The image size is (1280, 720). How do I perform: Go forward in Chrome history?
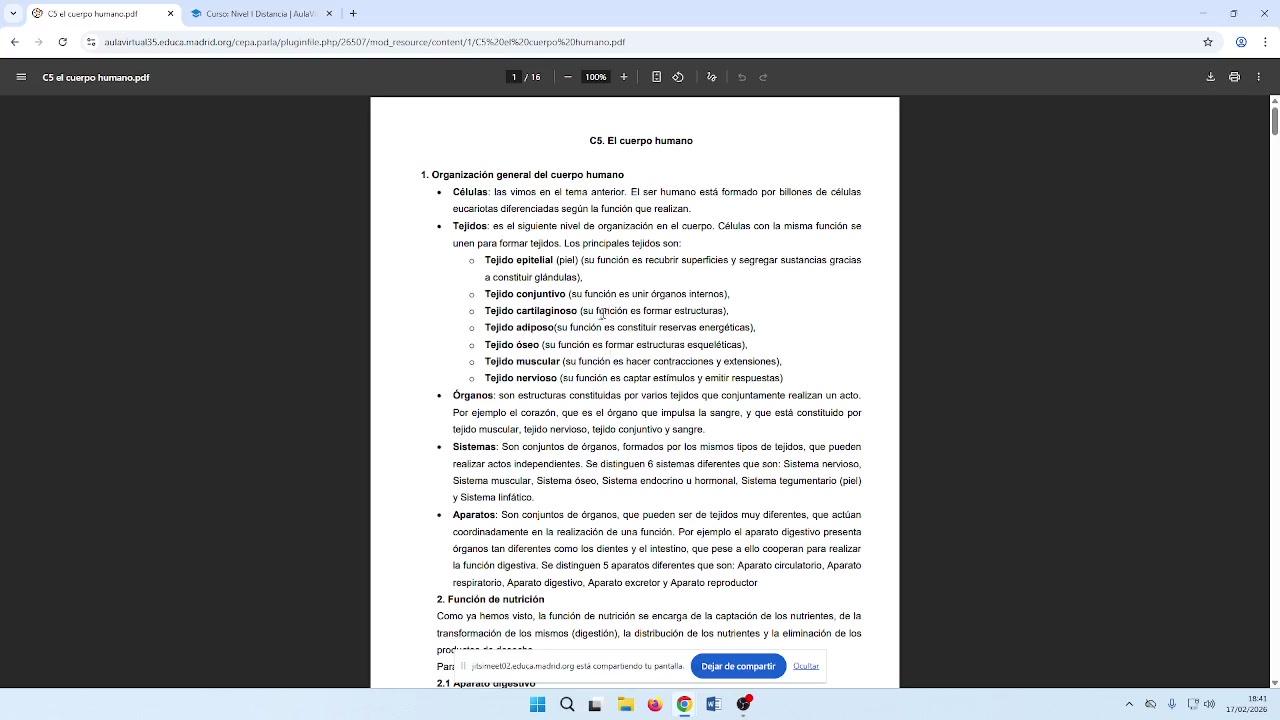[38, 42]
